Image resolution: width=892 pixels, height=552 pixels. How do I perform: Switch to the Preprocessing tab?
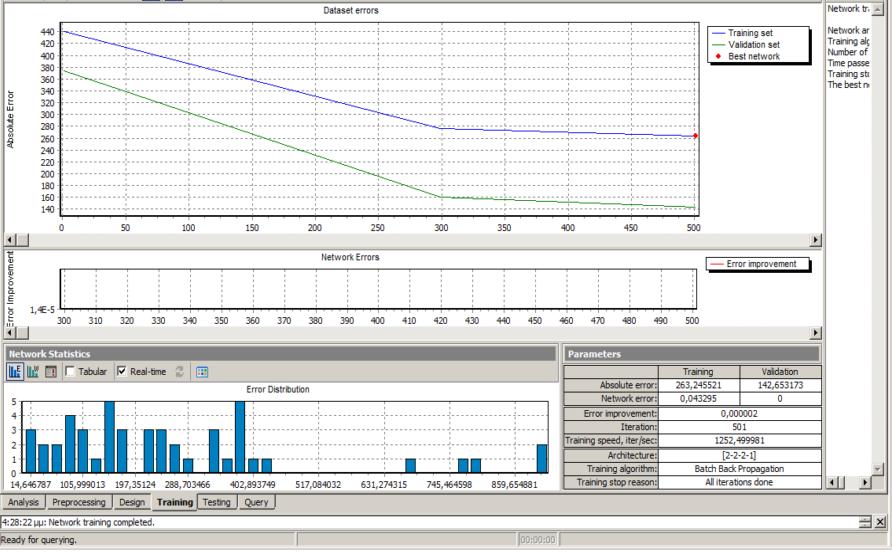coord(79,502)
